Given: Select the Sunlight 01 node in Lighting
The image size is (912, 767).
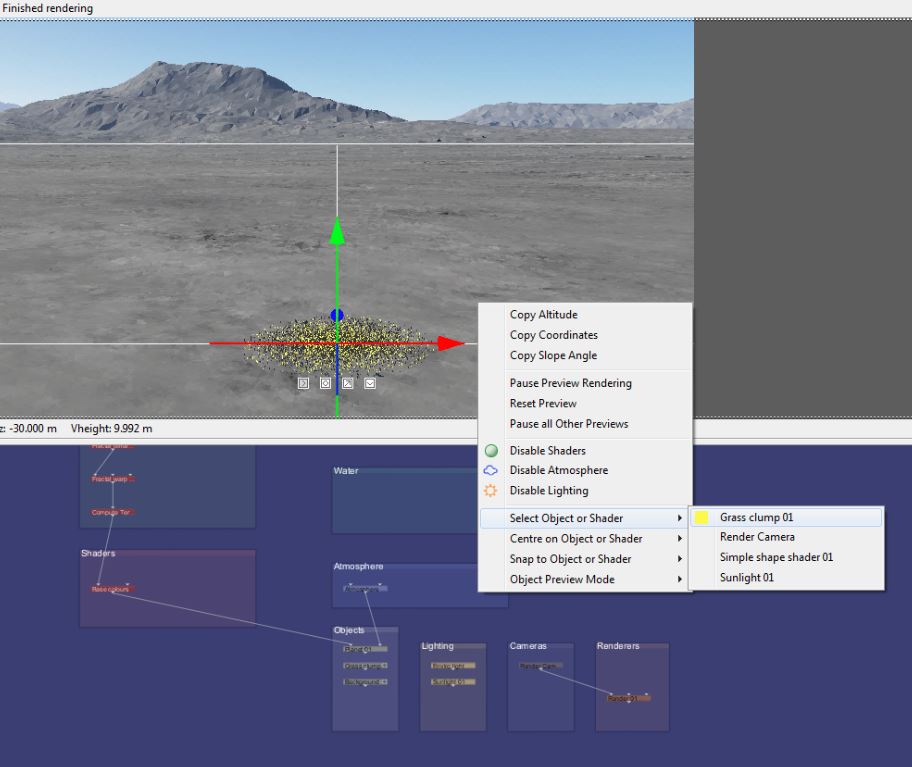Looking at the screenshot, I should coord(453,682).
